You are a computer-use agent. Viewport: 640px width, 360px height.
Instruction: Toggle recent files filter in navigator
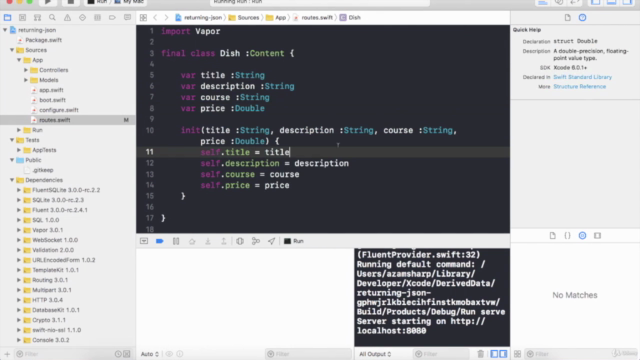tap(118, 354)
